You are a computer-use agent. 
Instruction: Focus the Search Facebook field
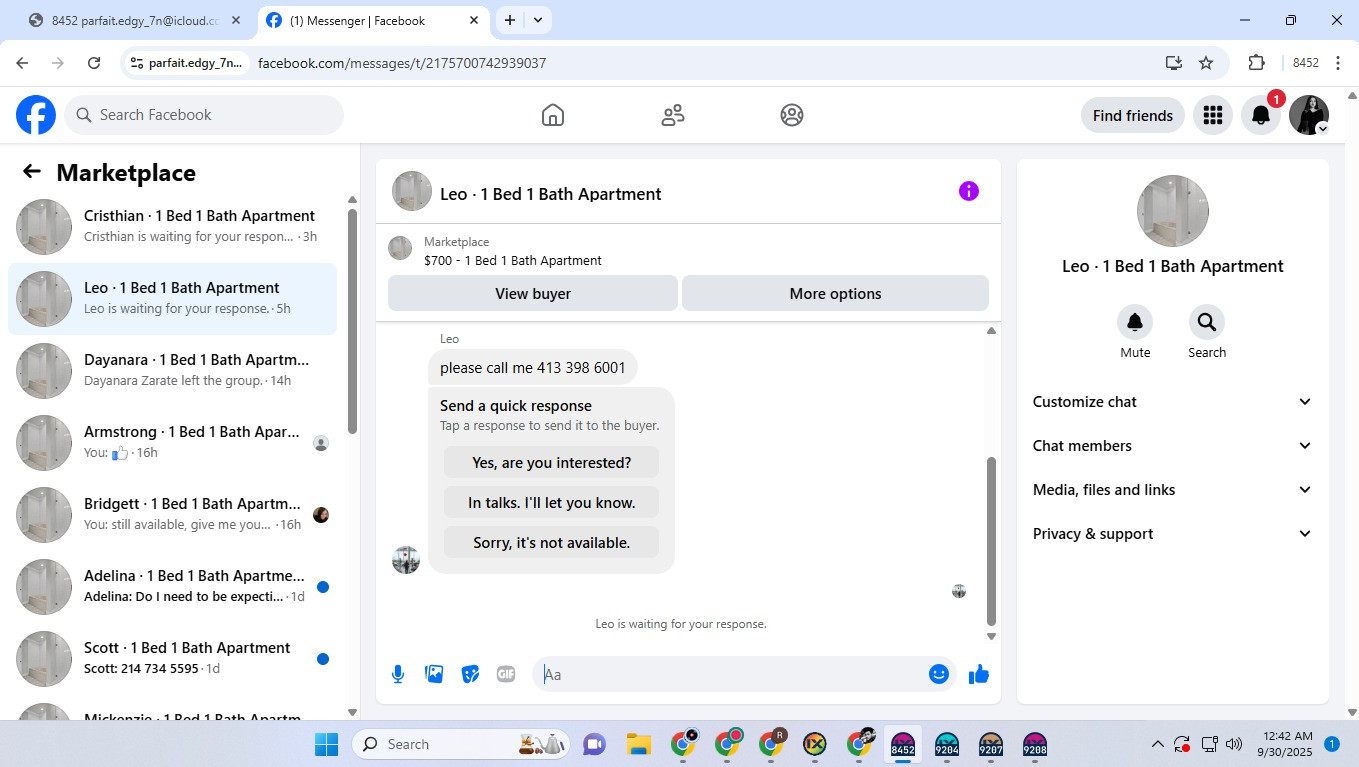click(204, 115)
